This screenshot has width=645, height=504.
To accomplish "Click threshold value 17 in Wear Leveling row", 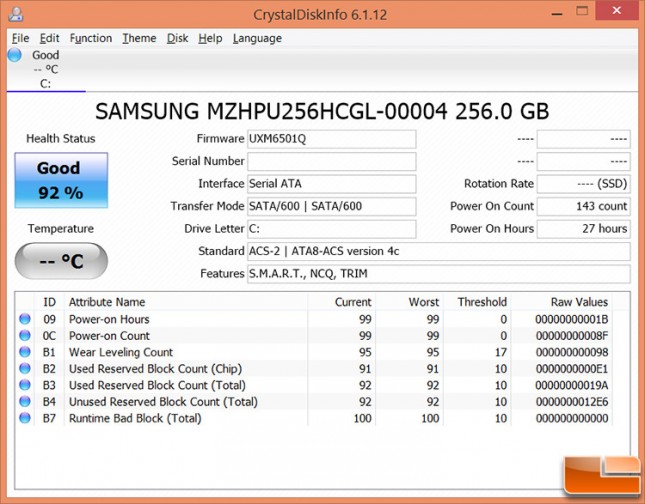I will pyautogui.click(x=501, y=352).
